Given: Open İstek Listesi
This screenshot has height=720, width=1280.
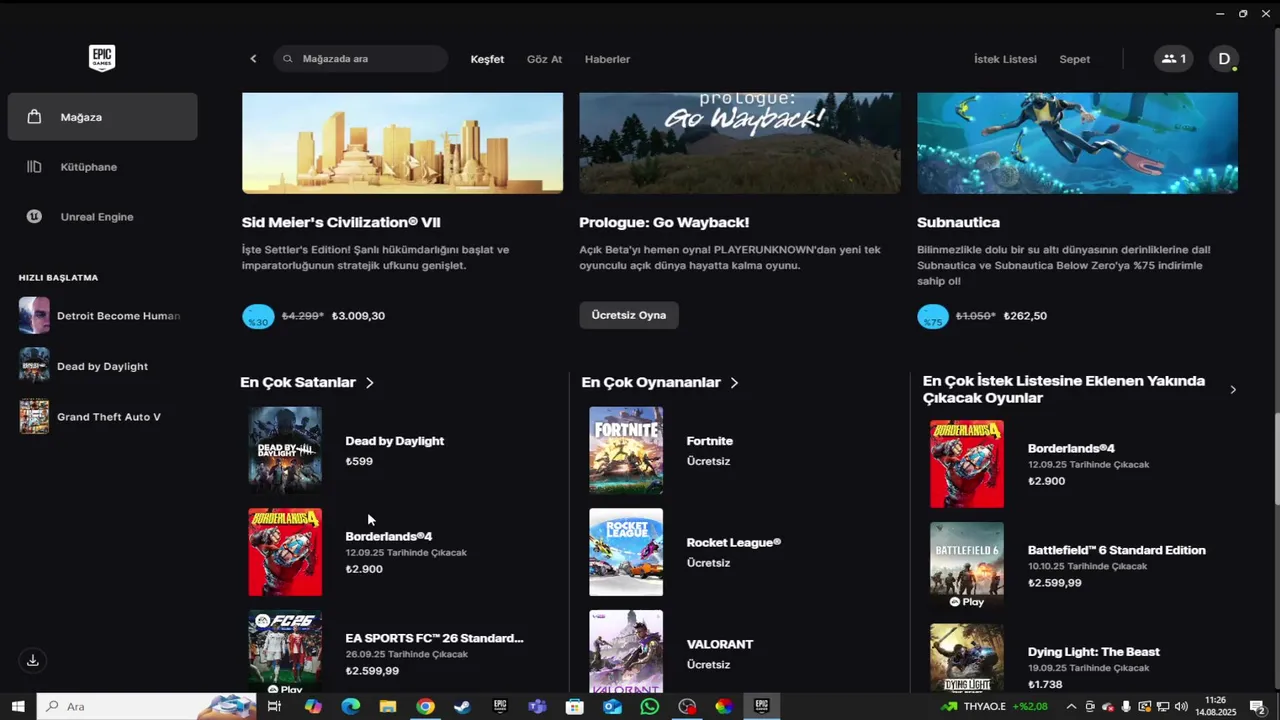Looking at the screenshot, I should 1005,59.
